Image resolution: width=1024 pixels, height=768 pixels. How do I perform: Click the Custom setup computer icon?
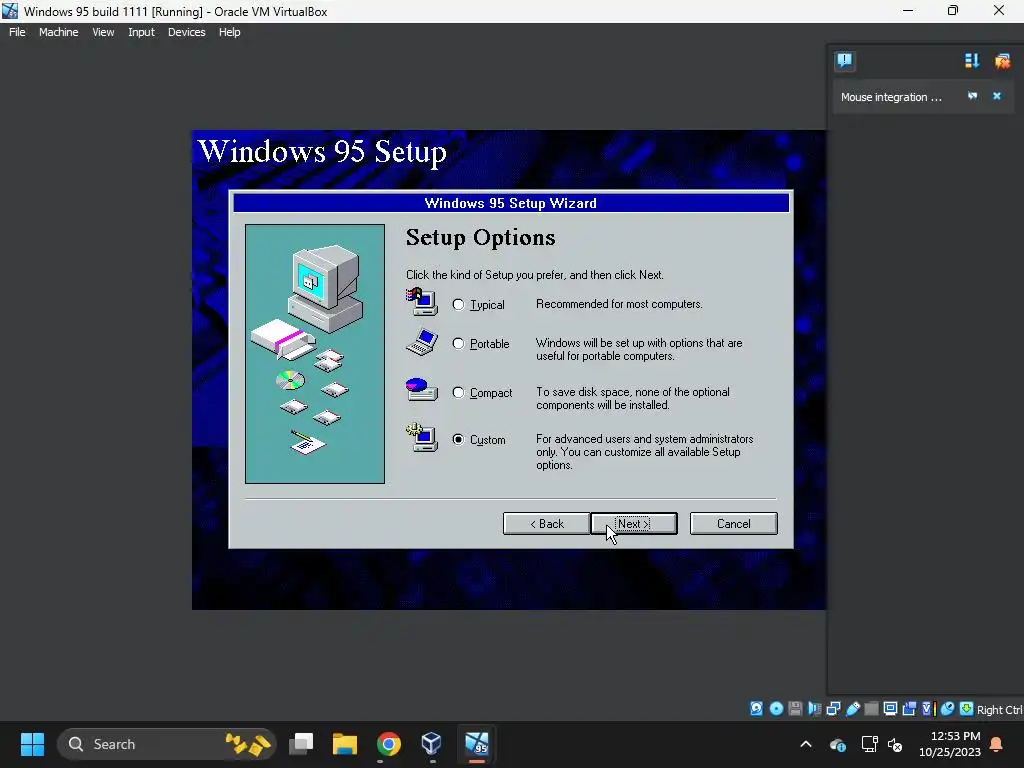point(422,437)
